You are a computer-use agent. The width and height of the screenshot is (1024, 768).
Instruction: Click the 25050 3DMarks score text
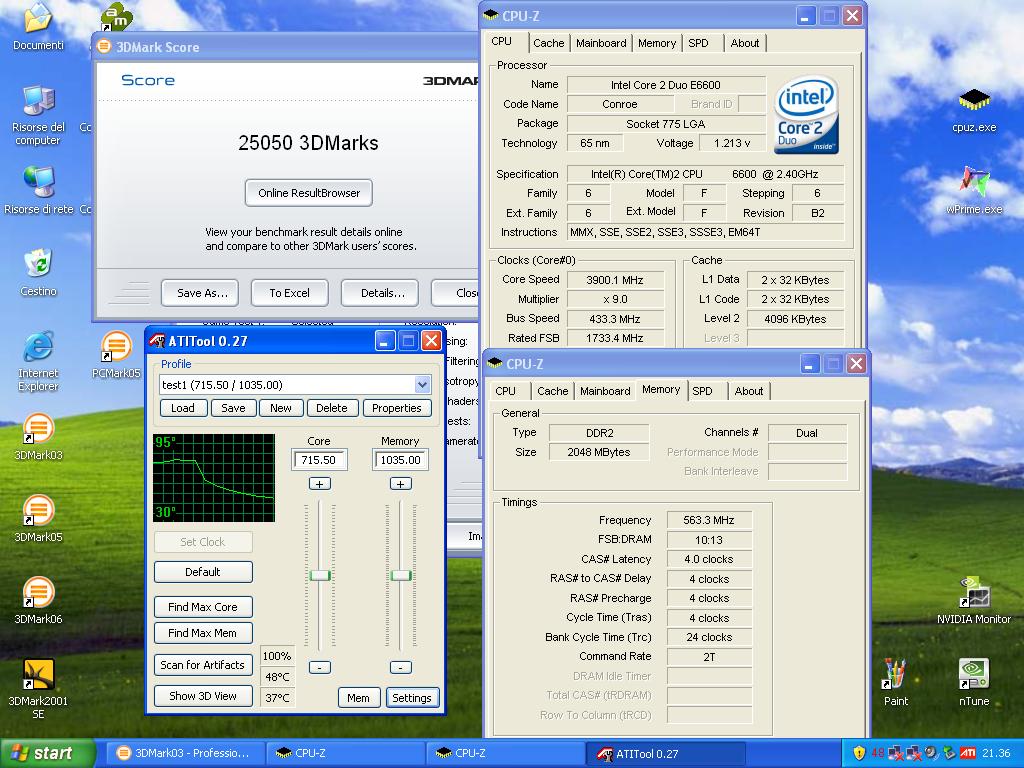click(x=308, y=143)
